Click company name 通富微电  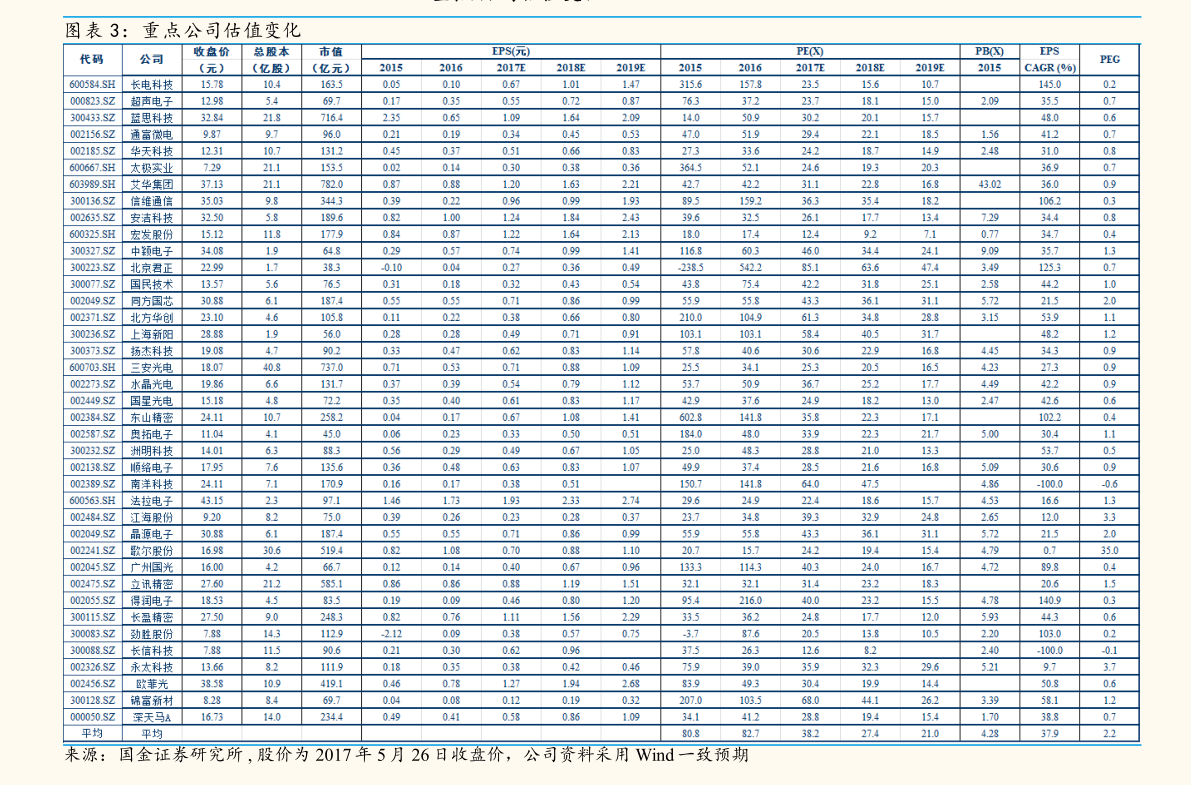click(151, 135)
